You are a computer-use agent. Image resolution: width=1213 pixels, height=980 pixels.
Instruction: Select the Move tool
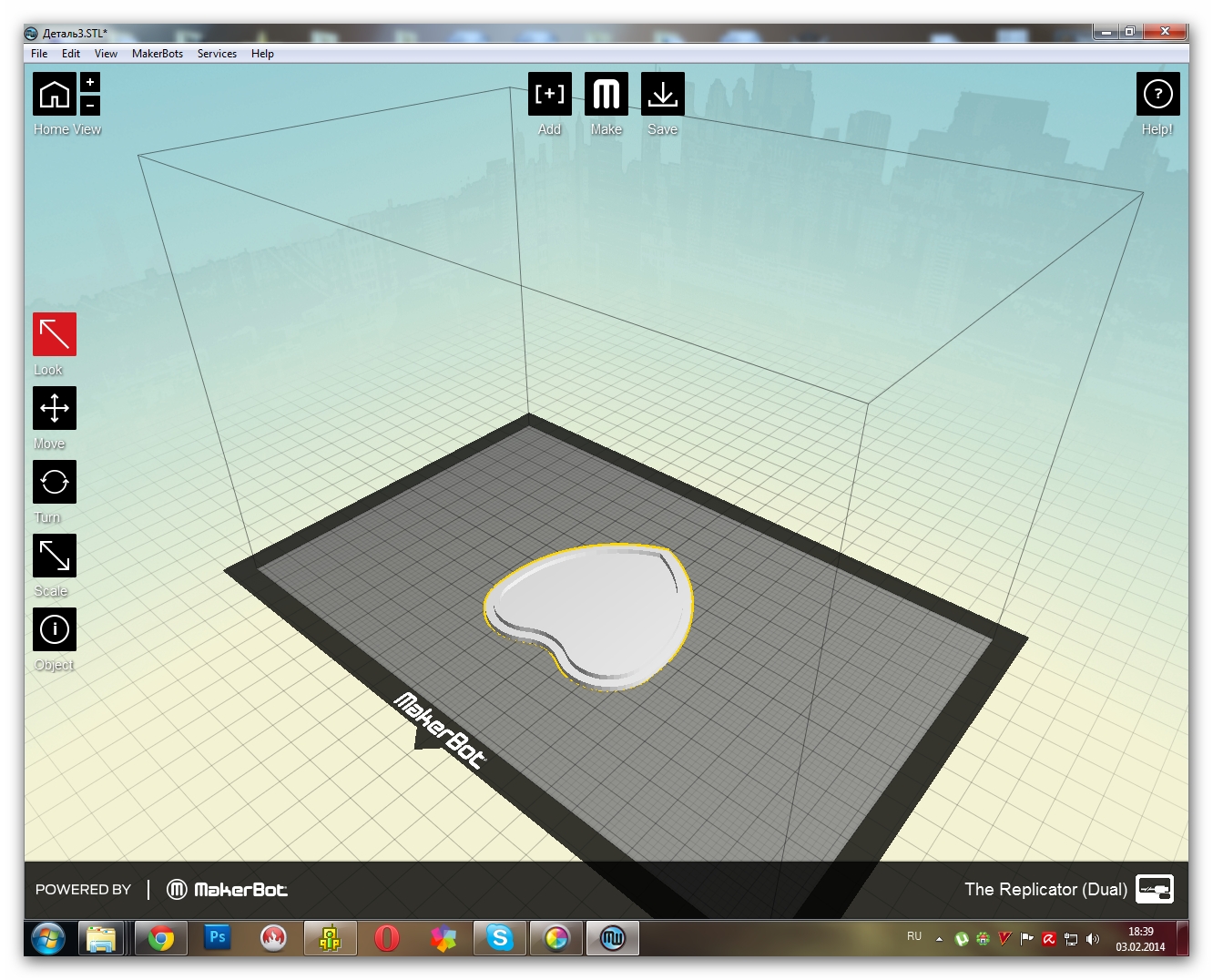tap(55, 408)
